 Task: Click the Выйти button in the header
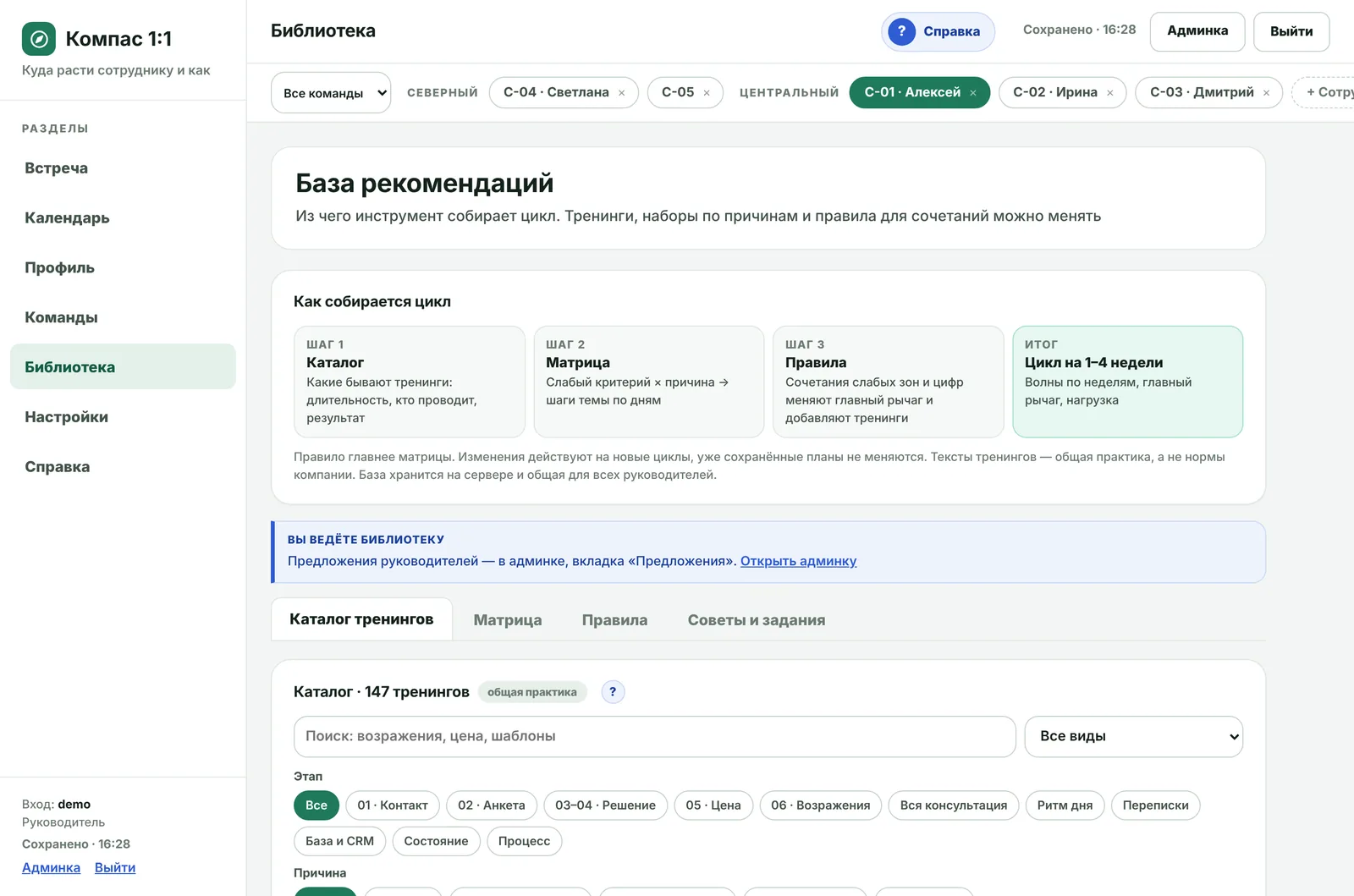coord(1291,31)
